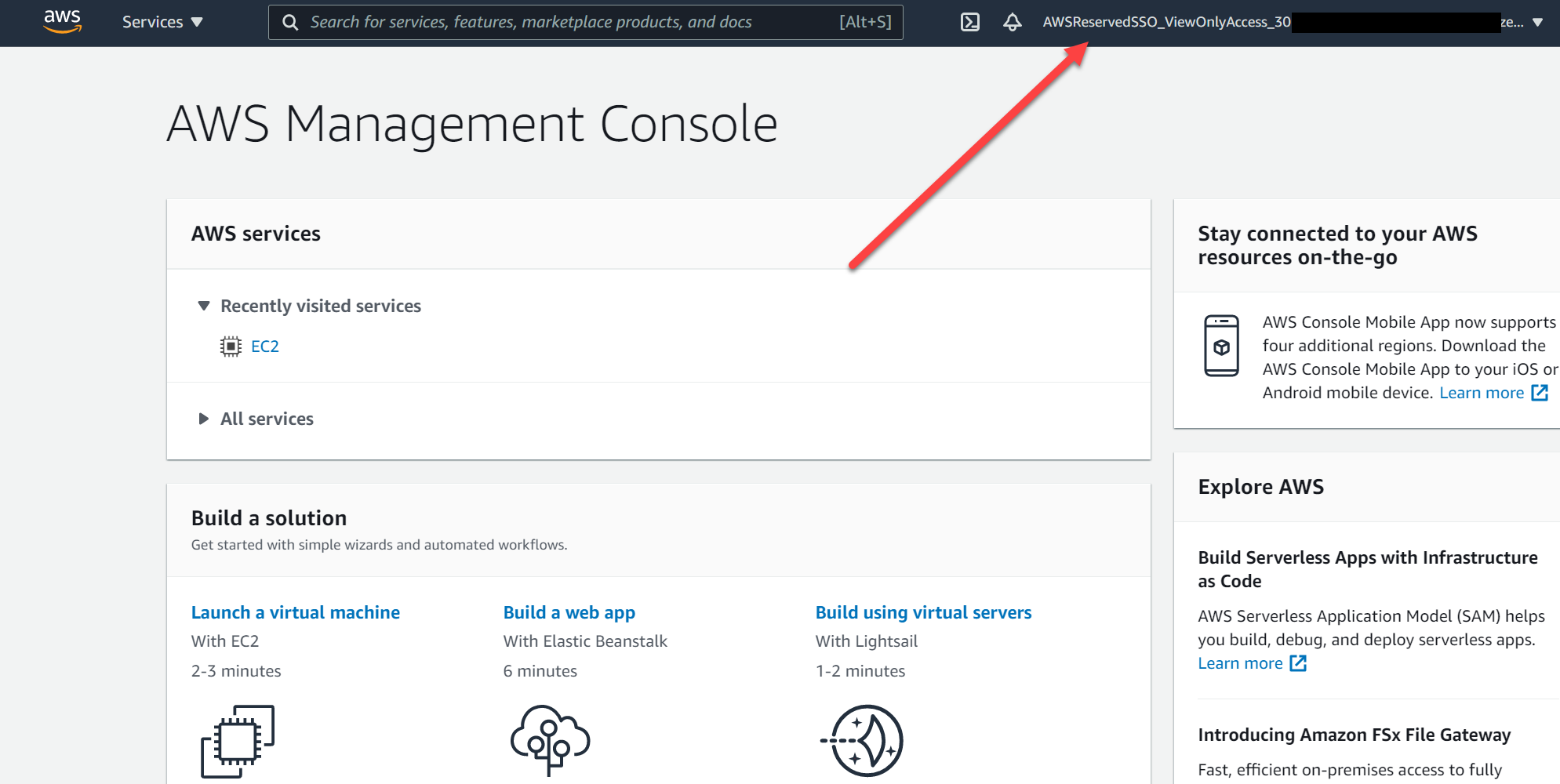1560x784 pixels.
Task: Click the AWS logo in header
Action: pos(63,21)
